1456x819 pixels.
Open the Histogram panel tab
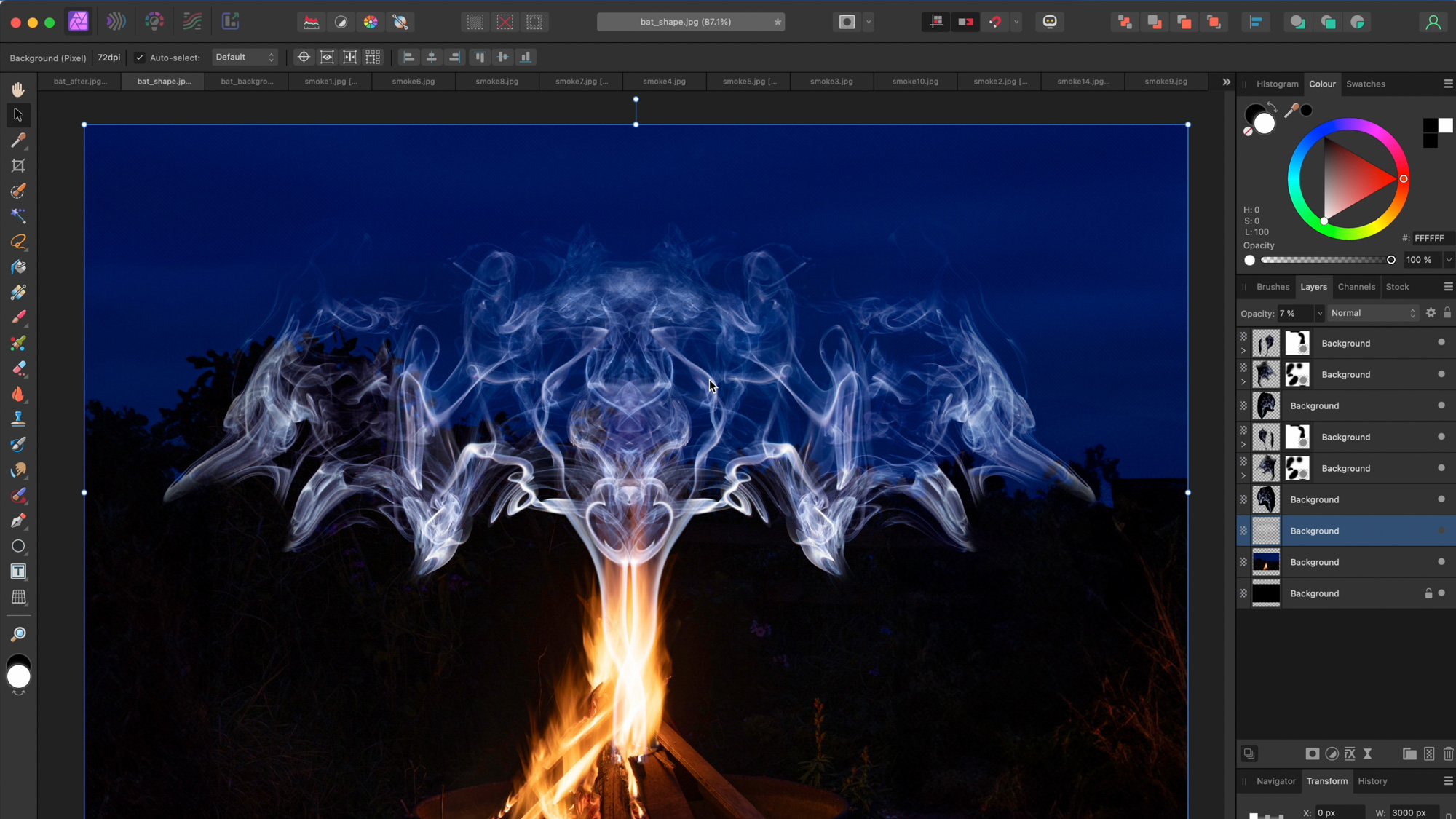coord(1277,84)
